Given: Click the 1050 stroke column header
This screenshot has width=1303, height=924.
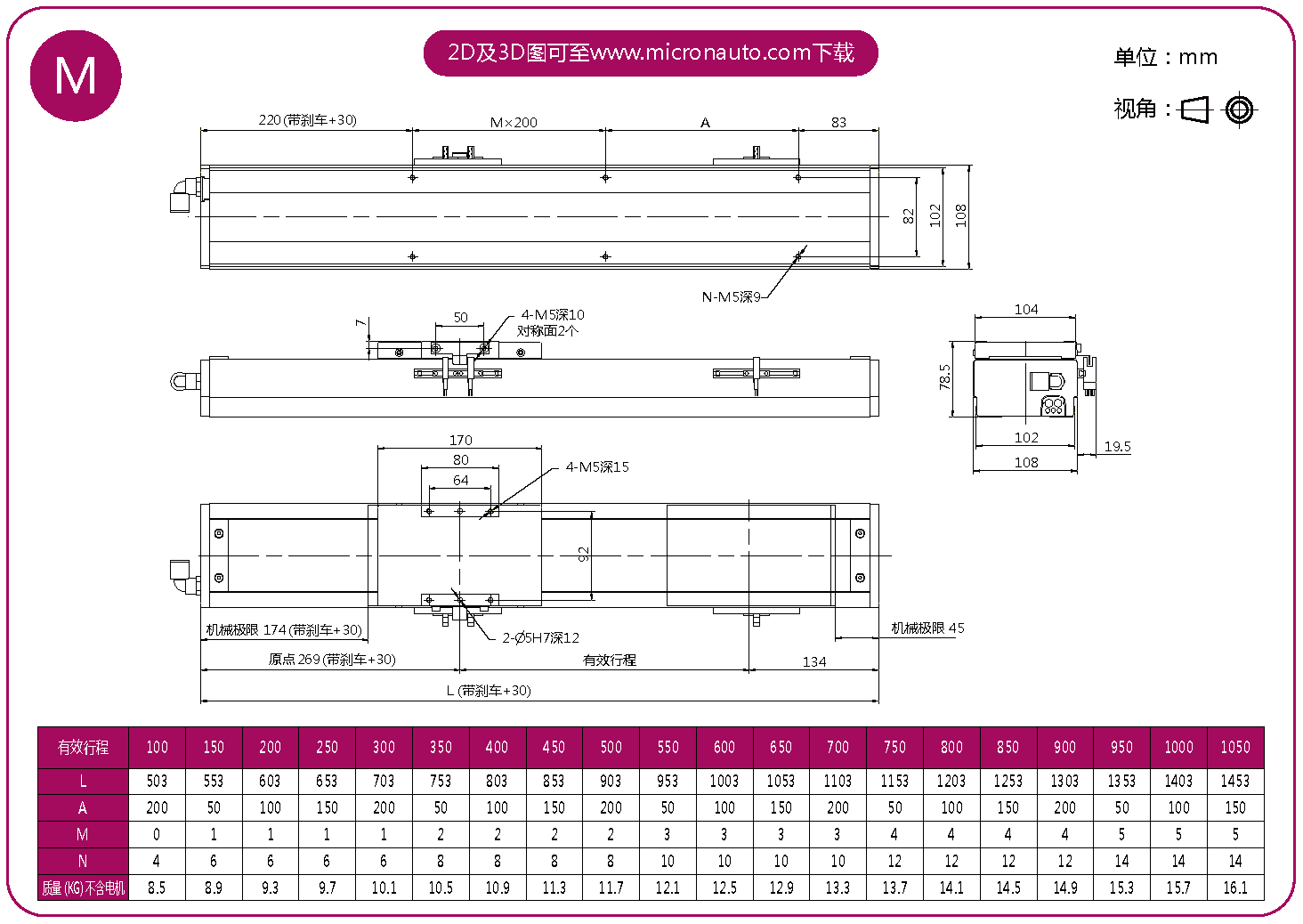Looking at the screenshot, I should pyautogui.click(x=1234, y=748).
